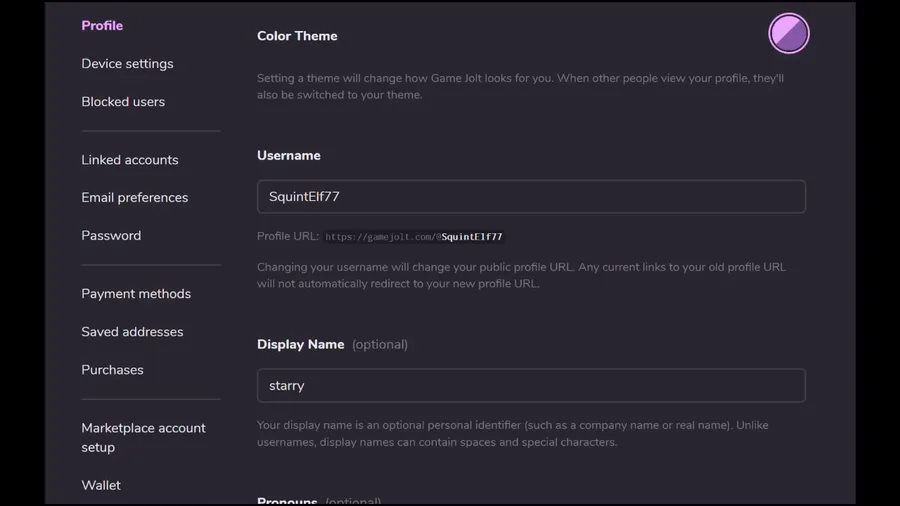900x506 pixels.
Task: Select Payment methods in sidebar
Action: pyautogui.click(x=136, y=294)
